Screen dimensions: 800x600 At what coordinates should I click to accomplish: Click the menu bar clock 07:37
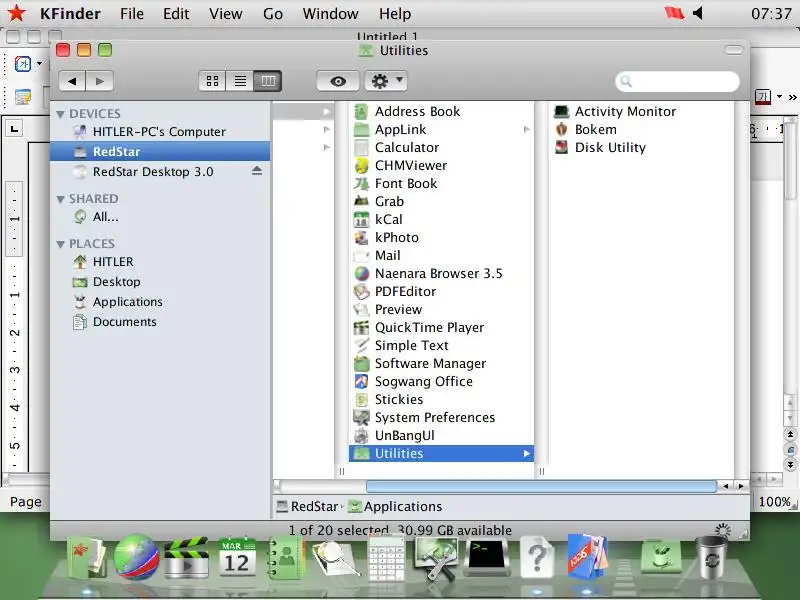click(x=771, y=13)
